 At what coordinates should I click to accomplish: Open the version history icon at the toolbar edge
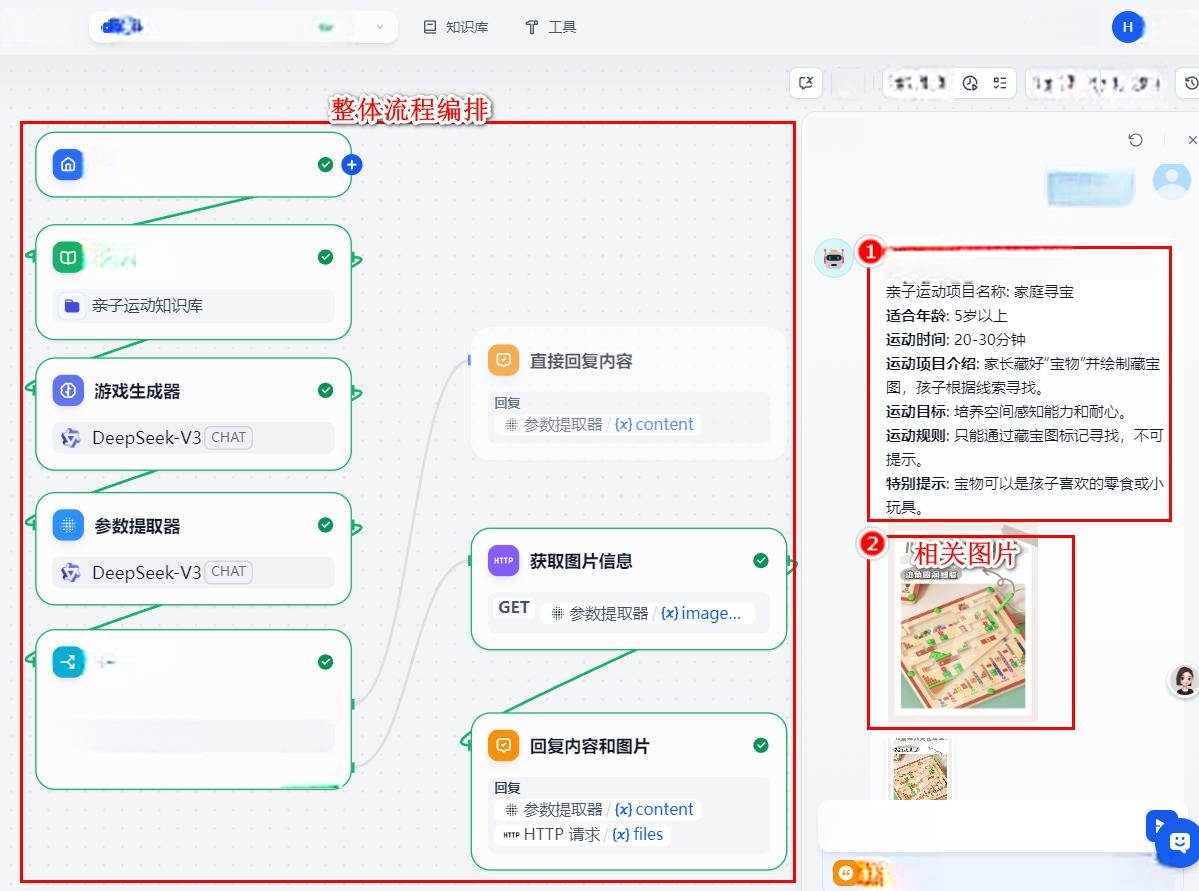[x=1190, y=83]
